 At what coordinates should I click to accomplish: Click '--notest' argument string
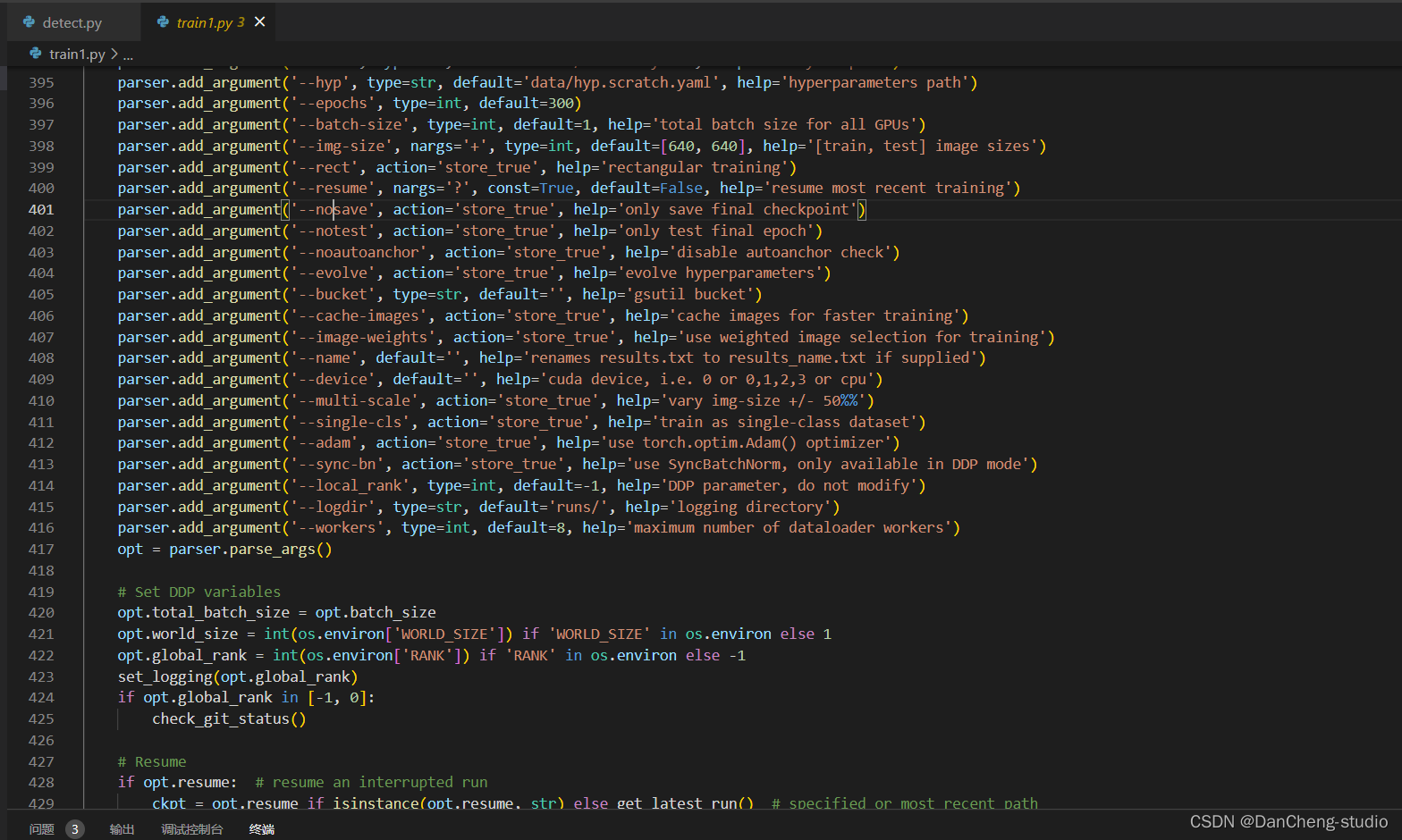tap(333, 231)
